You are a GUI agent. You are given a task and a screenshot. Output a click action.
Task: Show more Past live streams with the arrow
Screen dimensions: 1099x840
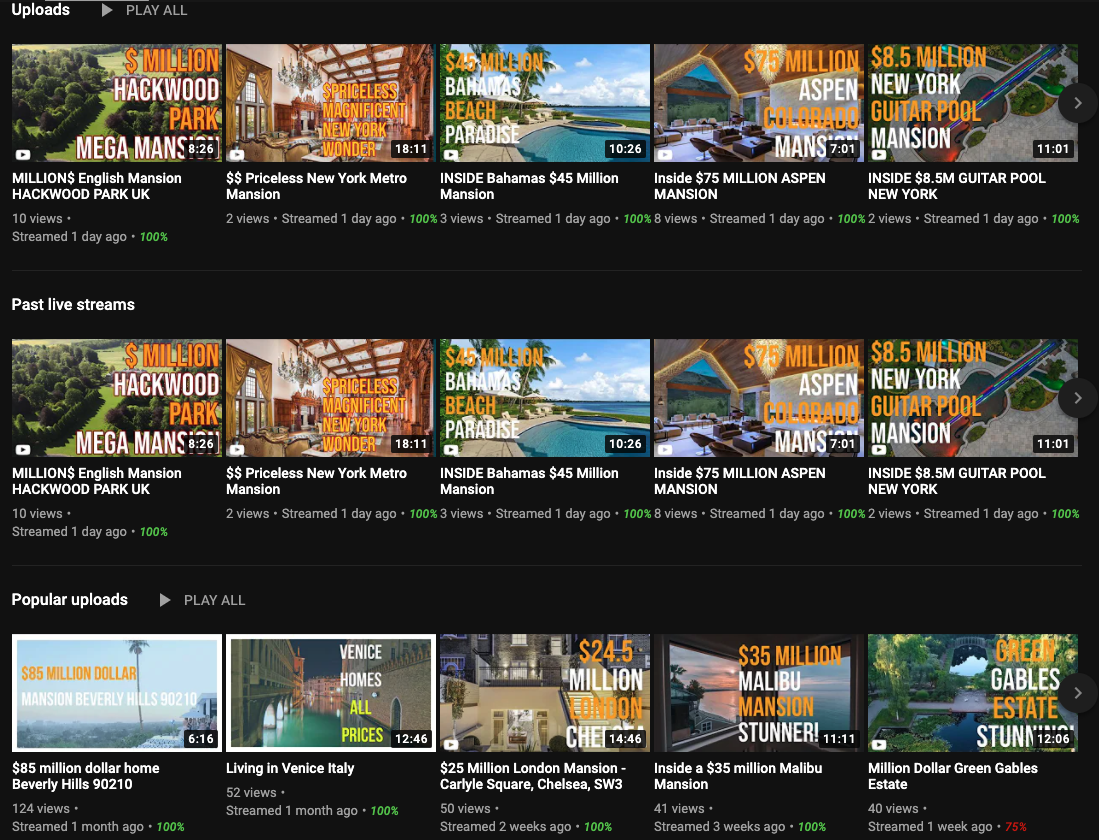1078,398
